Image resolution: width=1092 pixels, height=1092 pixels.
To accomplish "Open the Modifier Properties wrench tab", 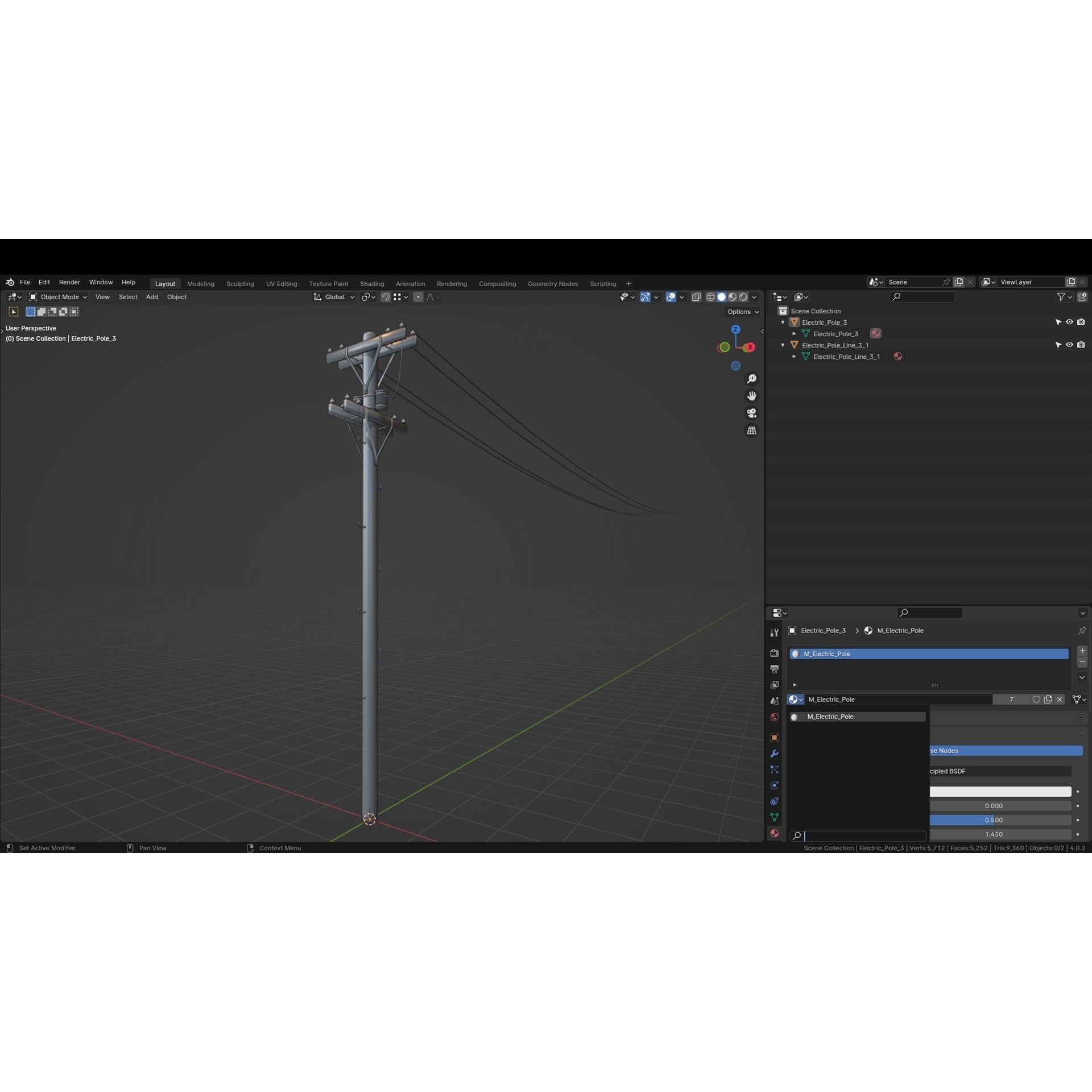I will click(x=775, y=754).
